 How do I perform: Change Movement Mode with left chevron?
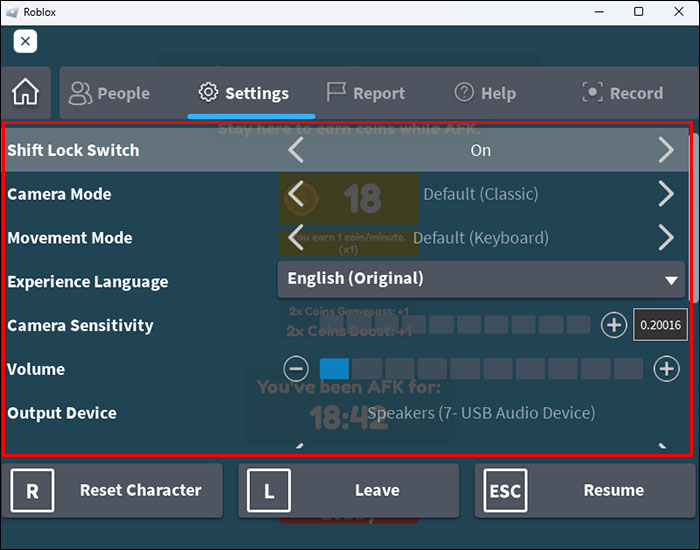click(296, 238)
